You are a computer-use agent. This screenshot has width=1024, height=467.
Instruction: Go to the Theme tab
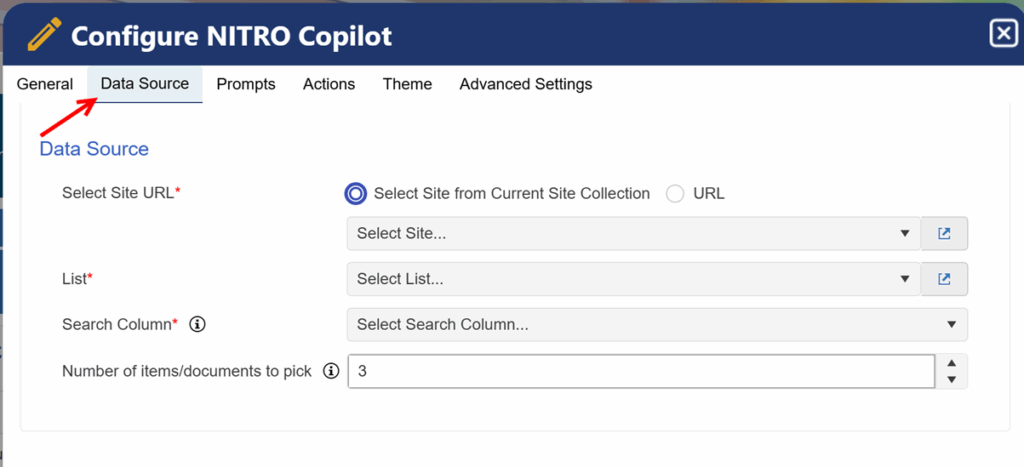pyautogui.click(x=408, y=84)
